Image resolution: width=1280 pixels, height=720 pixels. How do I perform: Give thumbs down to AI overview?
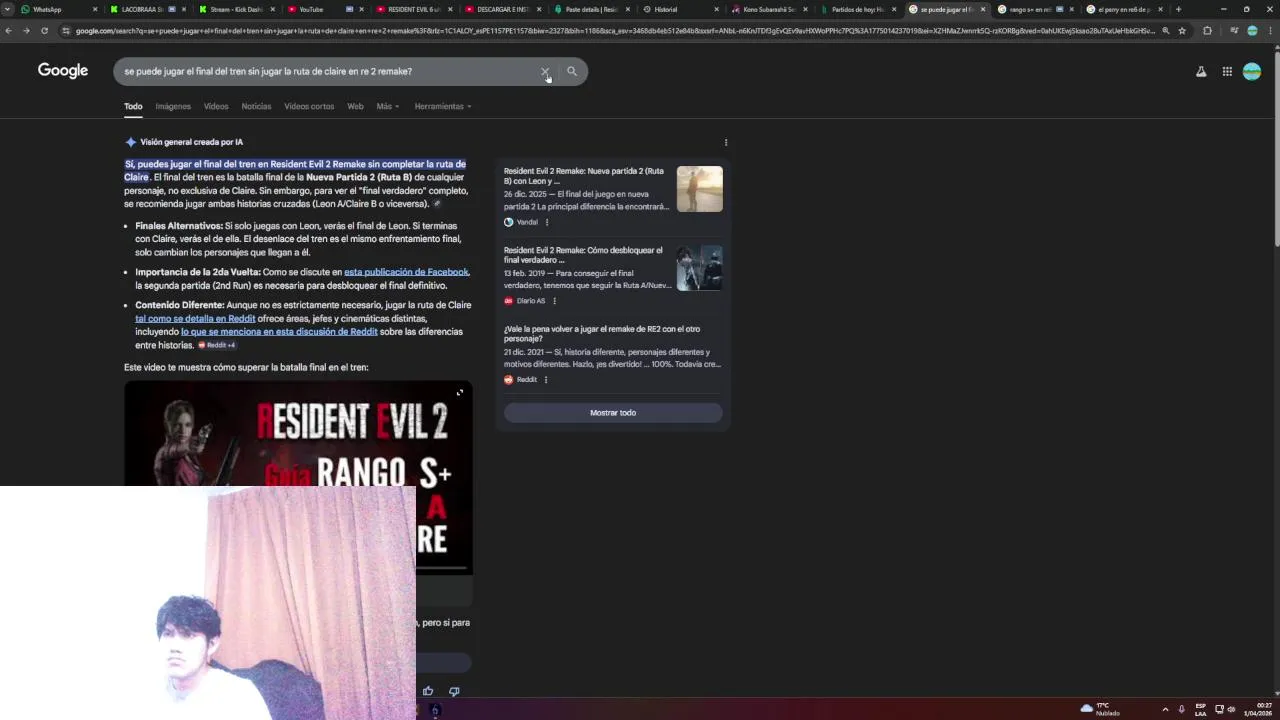point(454,691)
